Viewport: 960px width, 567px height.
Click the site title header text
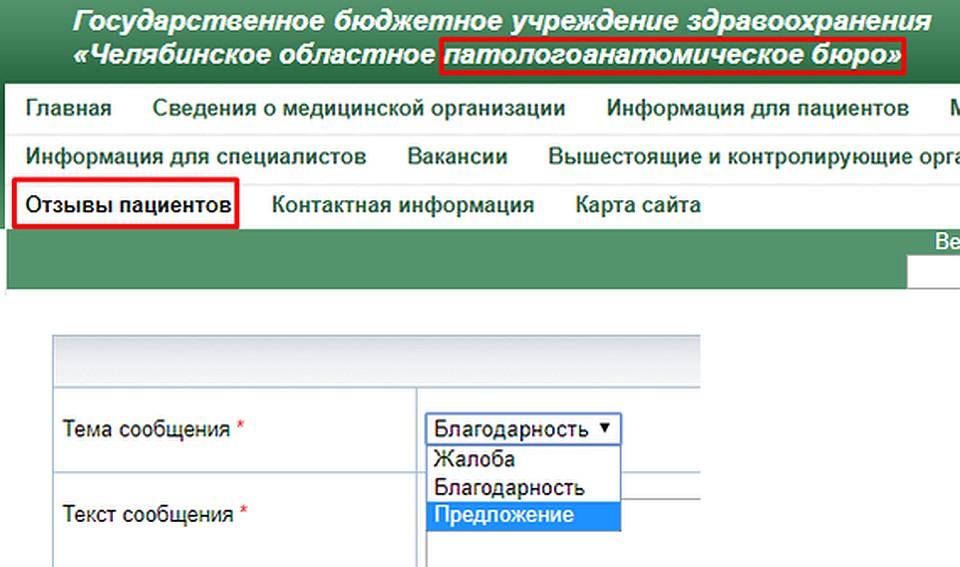pyautogui.click(x=501, y=38)
